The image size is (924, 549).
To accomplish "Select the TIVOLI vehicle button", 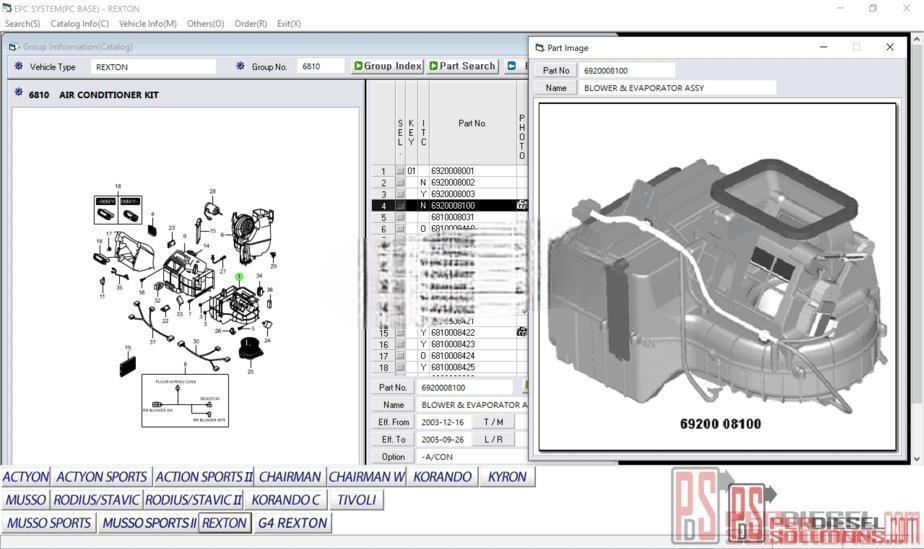I will [357, 500].
